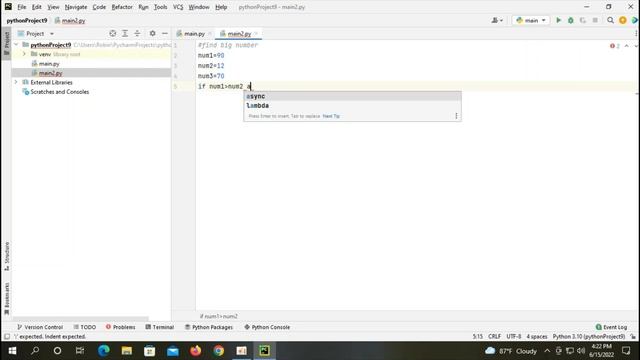640x360 pixels.
Task: Go to previous highlighted error arrow
Action: tap(627, 46)
